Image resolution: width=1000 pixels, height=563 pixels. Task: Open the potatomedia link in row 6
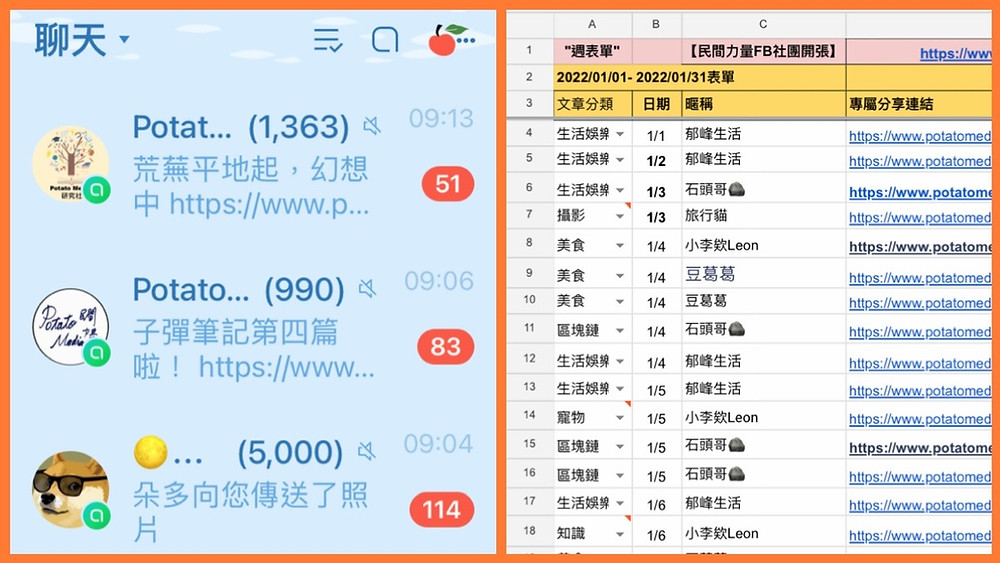point(920,192)
